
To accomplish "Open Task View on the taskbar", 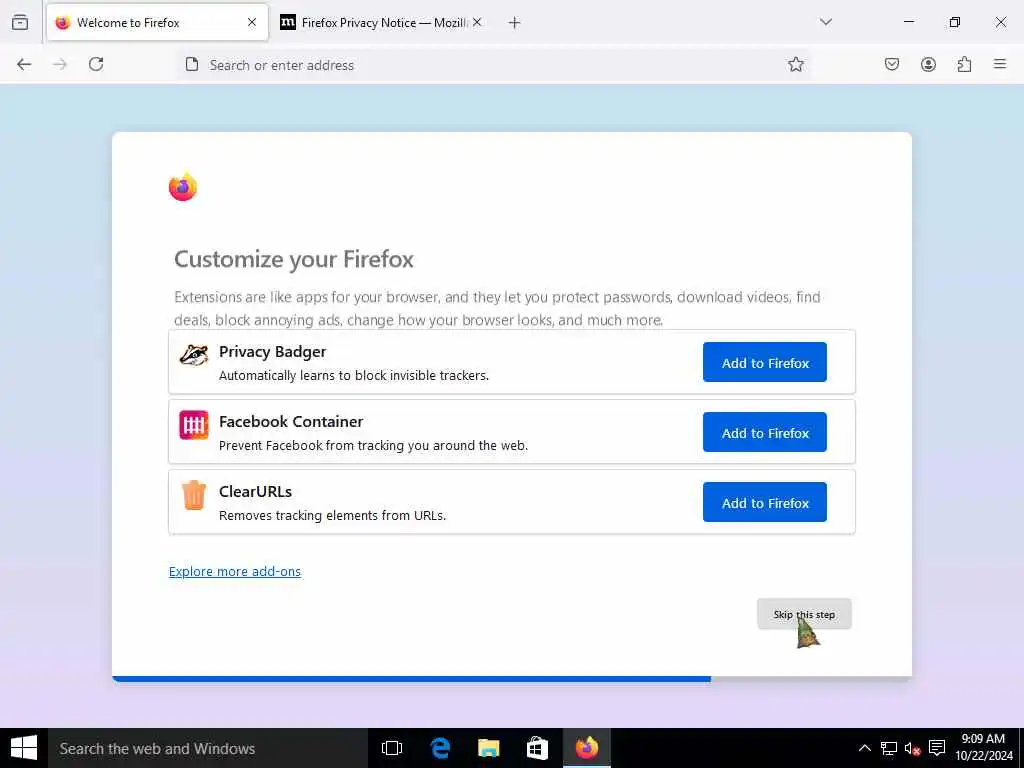I will (x=392, y=748).
